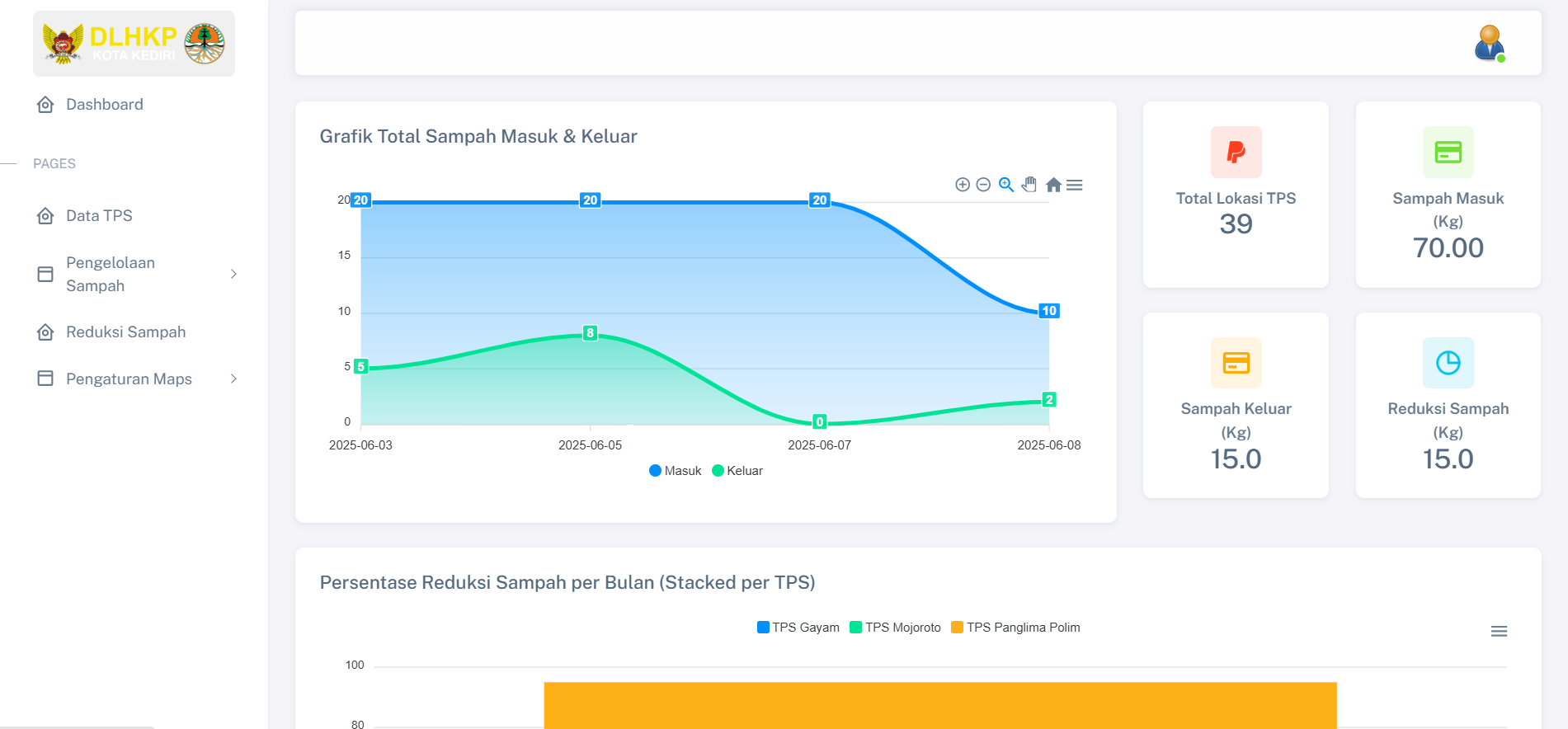This screenshot has height=729, width=1568.
Task: Toggle TPS Mojoroto legend series
Action: (x=895, y=628)
